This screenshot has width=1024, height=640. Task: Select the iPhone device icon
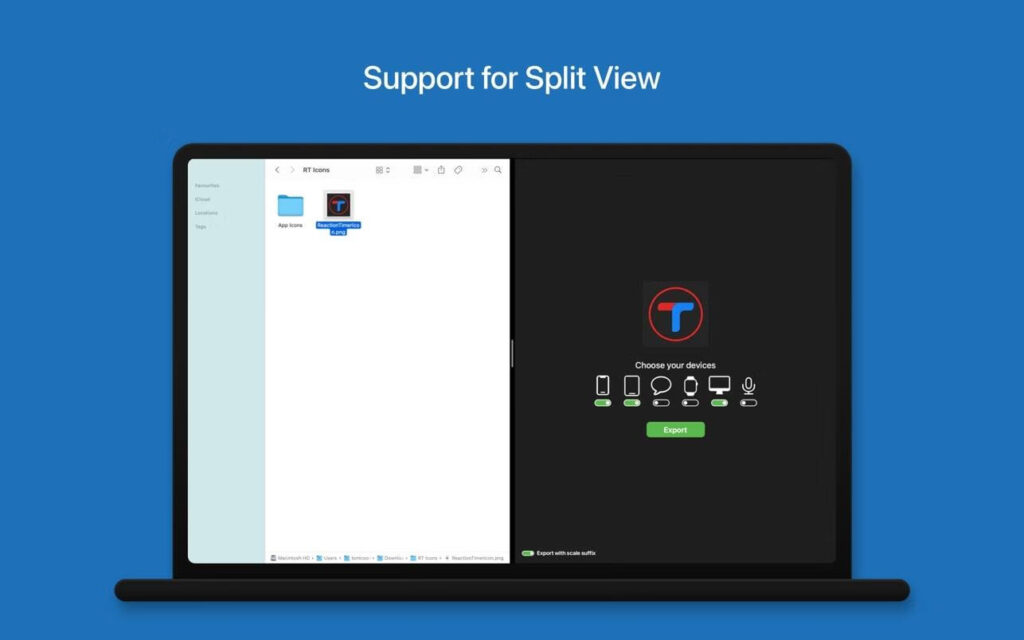(602, 385)
